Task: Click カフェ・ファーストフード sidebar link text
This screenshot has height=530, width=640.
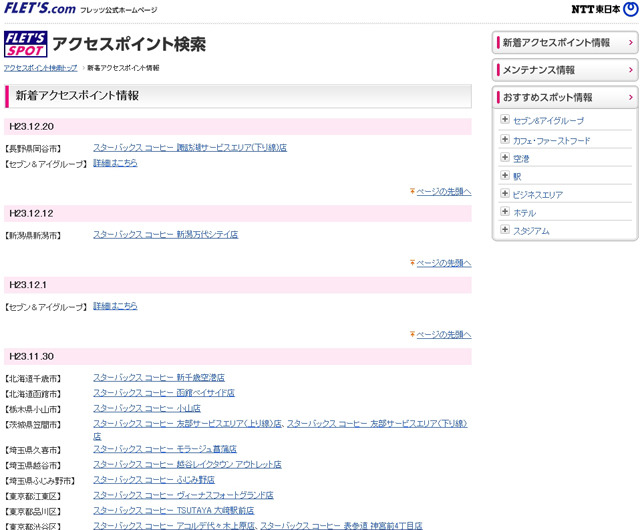Action: (x=551, y=141)
